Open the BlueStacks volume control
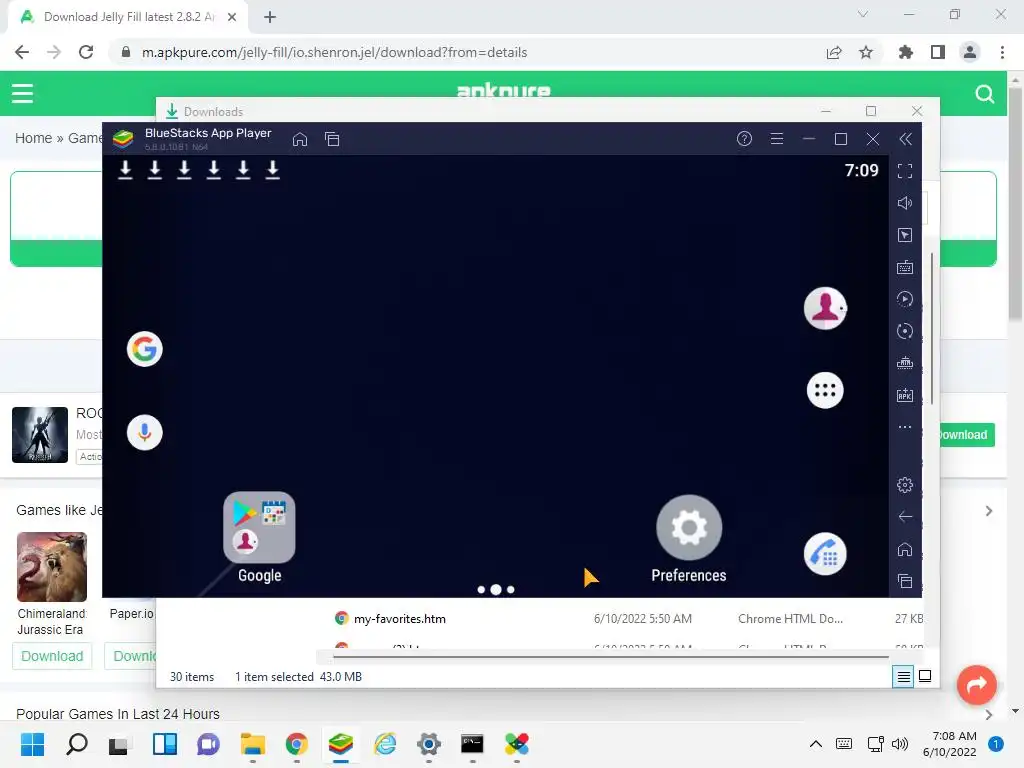This screenshot has height=768, width=1024. tap(904, 203)
